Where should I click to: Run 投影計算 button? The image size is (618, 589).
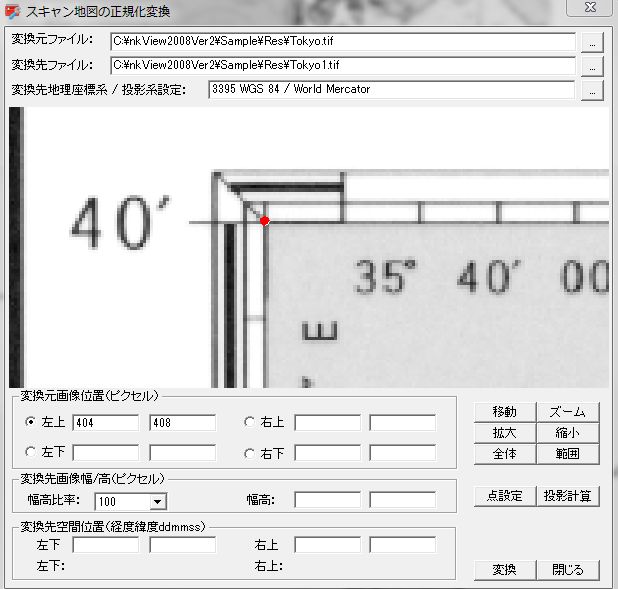point(567,495)
